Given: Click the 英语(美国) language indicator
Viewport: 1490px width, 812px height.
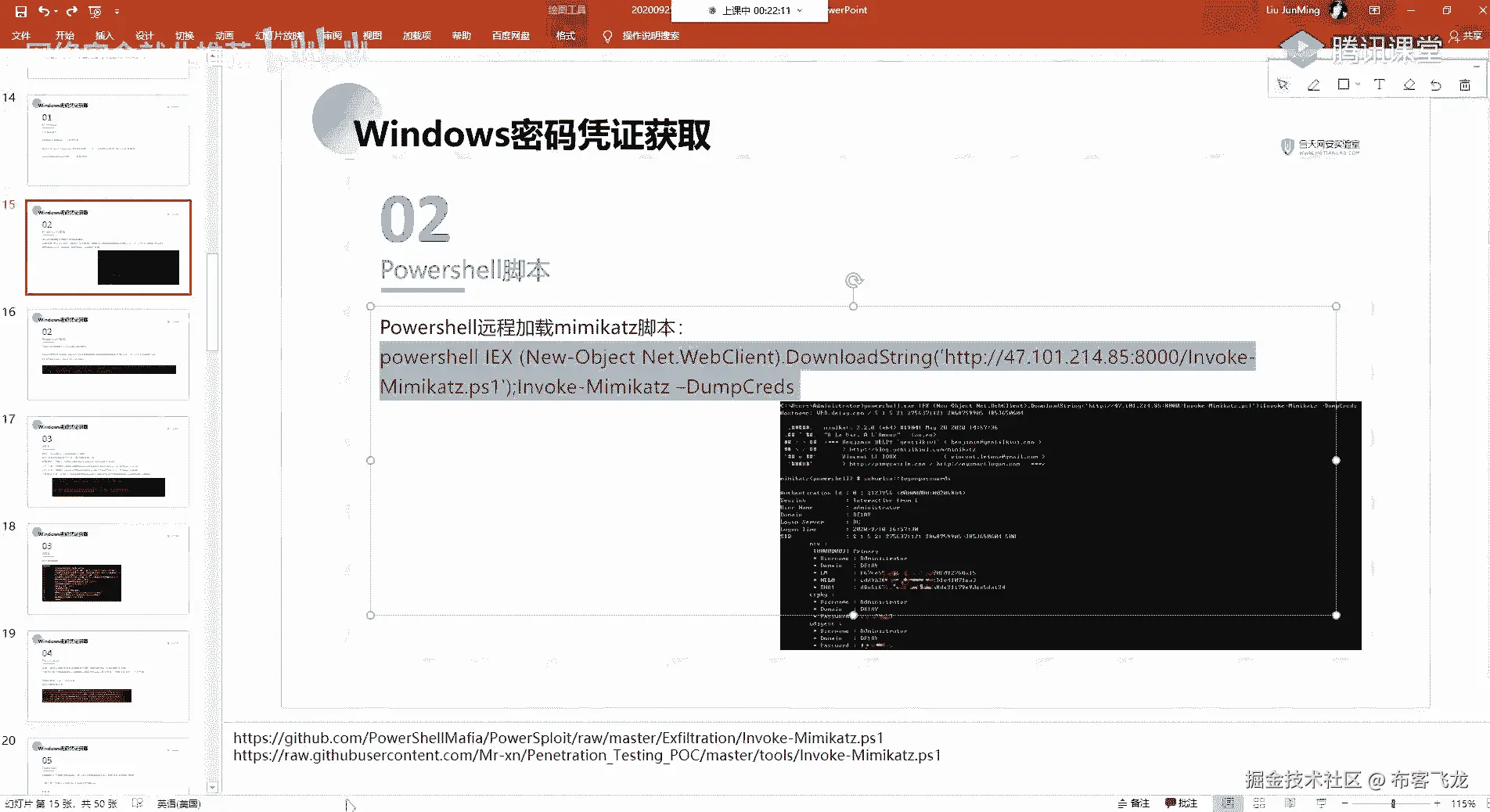Looking at the screenshot, I should pos(178,803).
